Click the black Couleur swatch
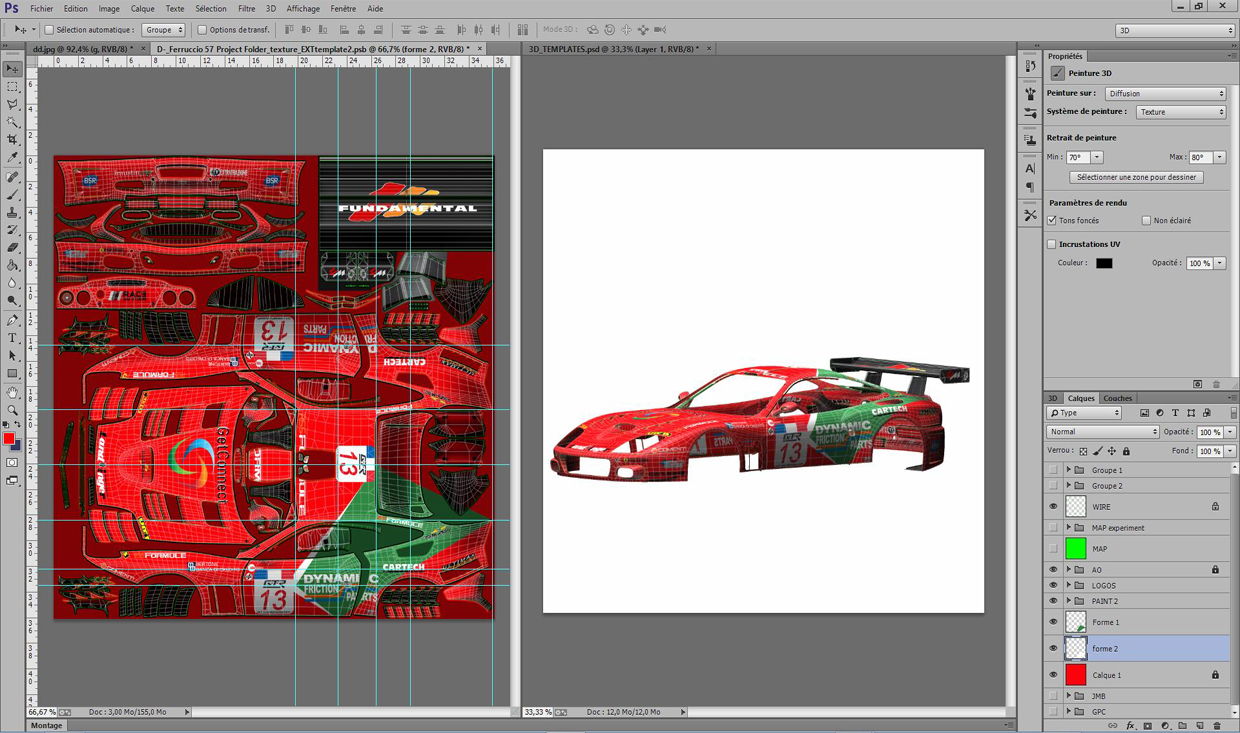The image size is (1240, 733). [1104, 263]
